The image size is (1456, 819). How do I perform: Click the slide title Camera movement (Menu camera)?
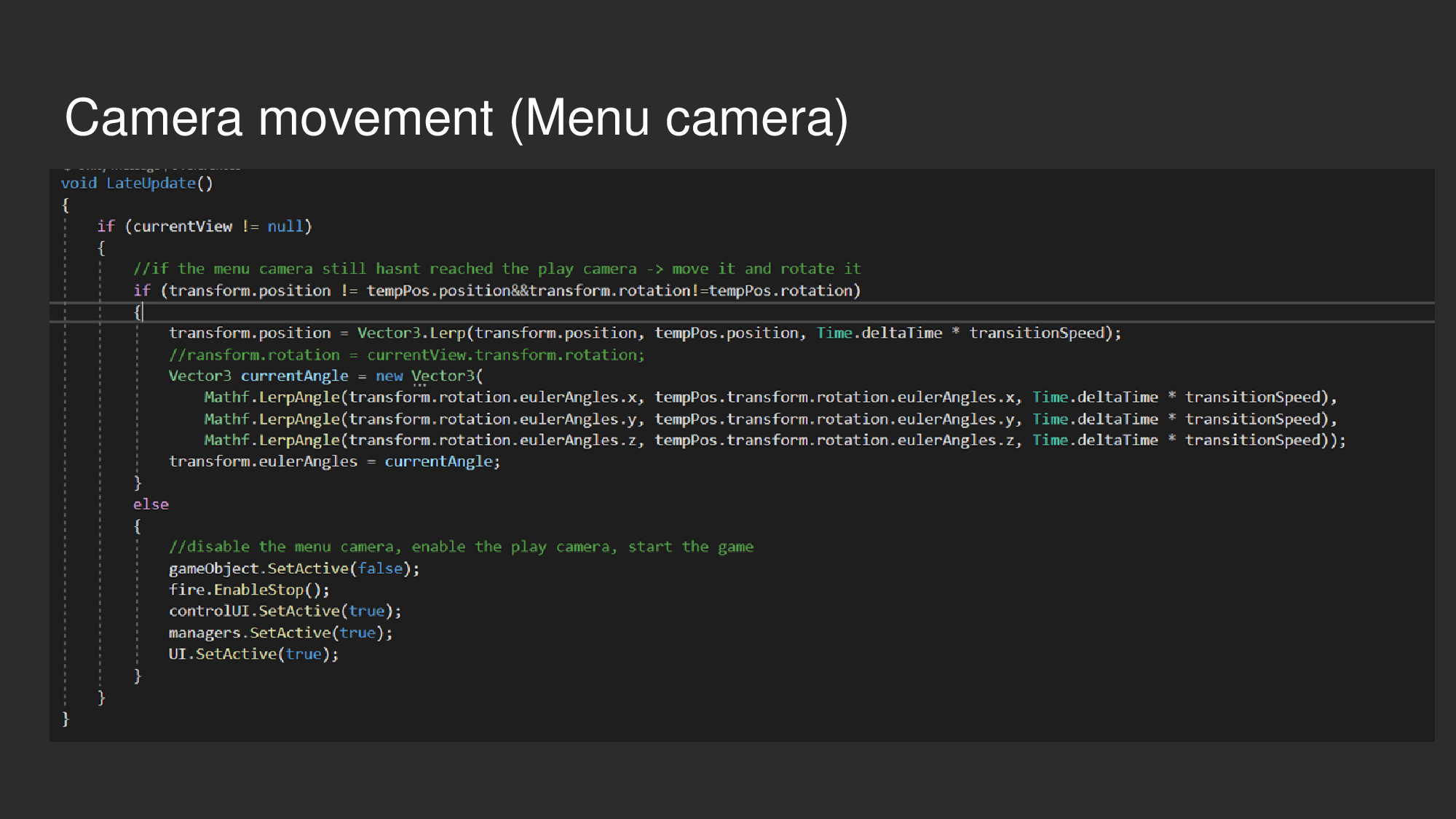click(457, 116)
